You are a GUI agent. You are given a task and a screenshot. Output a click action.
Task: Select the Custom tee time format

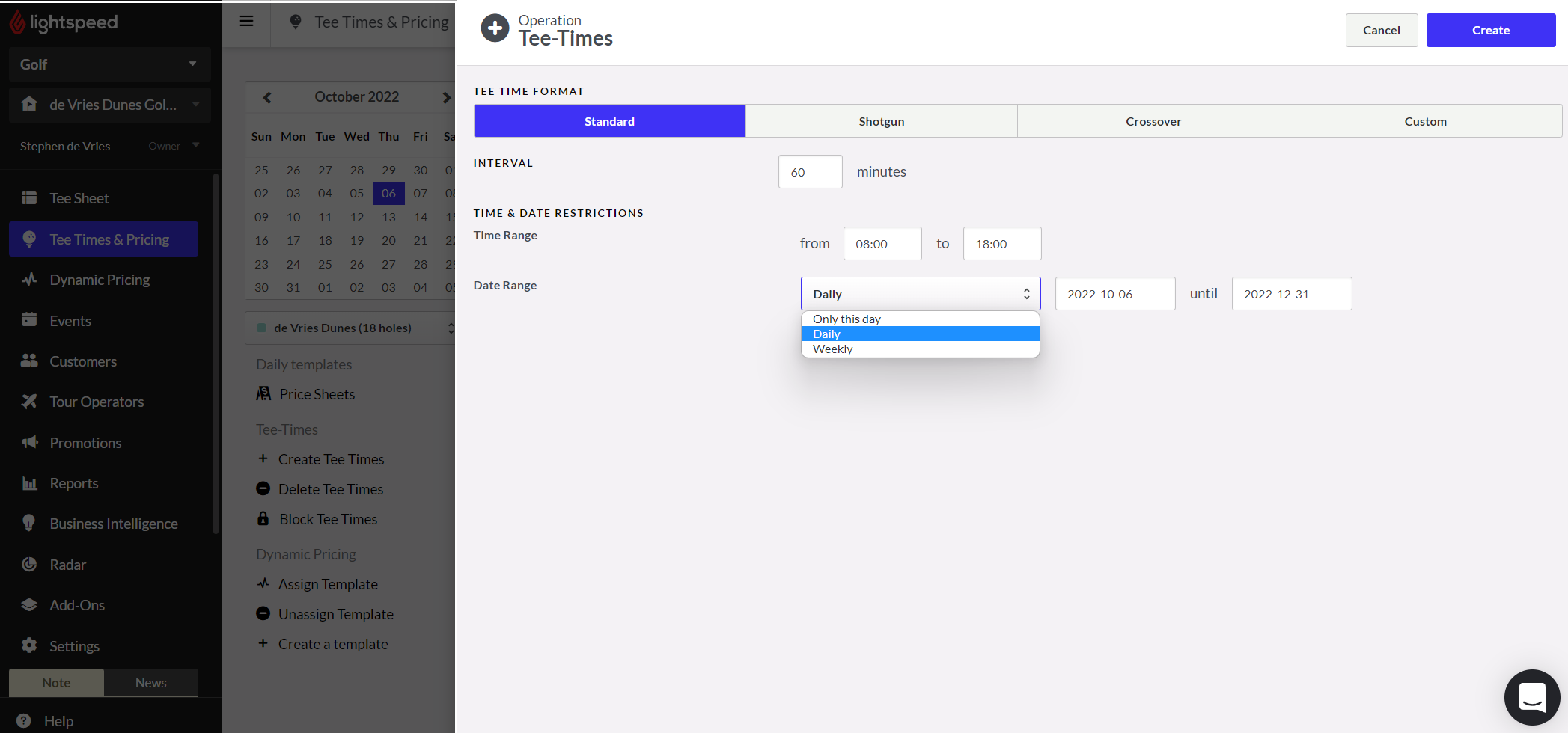(1426, 121)
